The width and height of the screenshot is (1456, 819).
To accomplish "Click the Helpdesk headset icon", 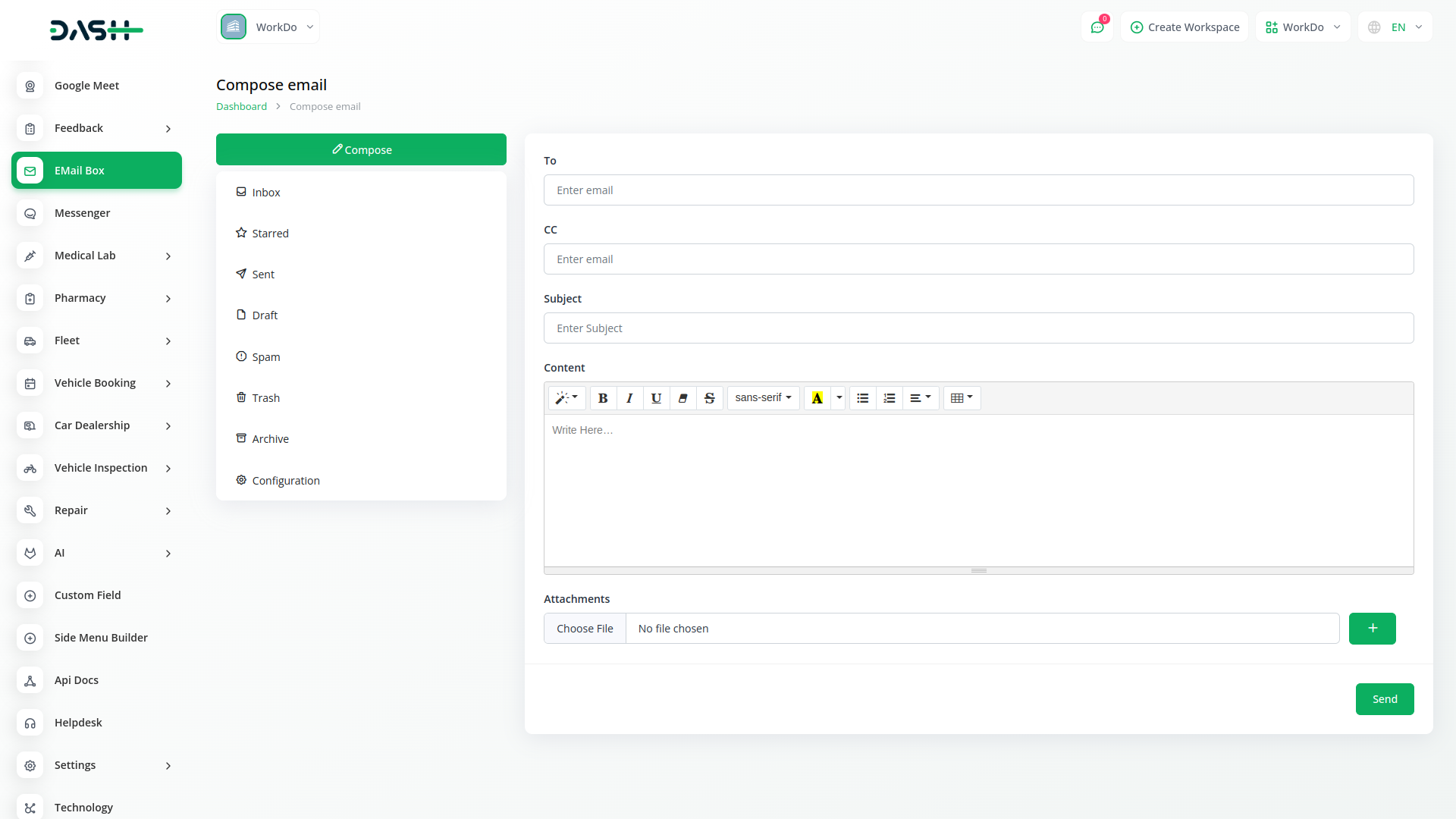I will tap(30, 723).
